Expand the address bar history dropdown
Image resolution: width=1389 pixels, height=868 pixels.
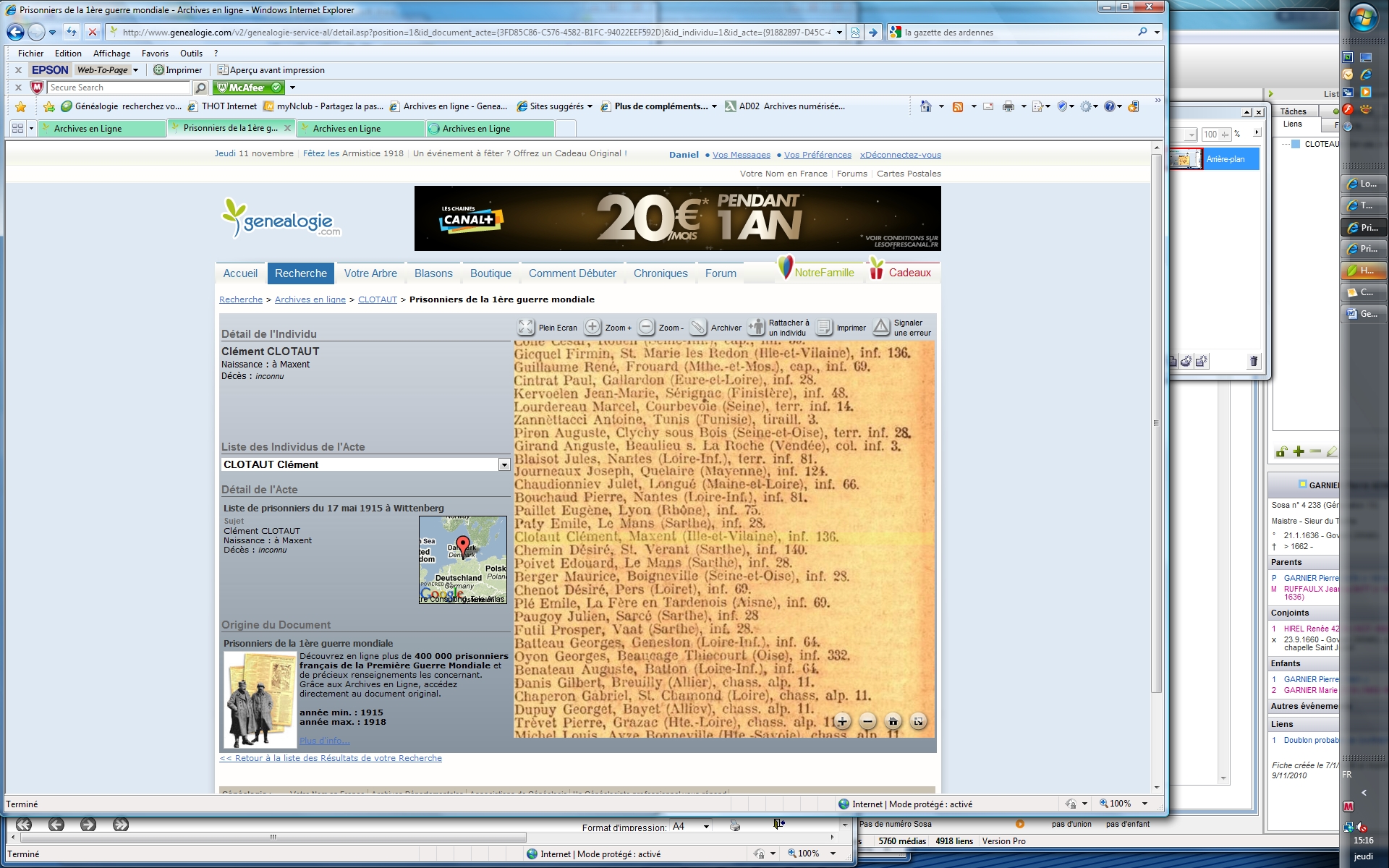[839, 33]
